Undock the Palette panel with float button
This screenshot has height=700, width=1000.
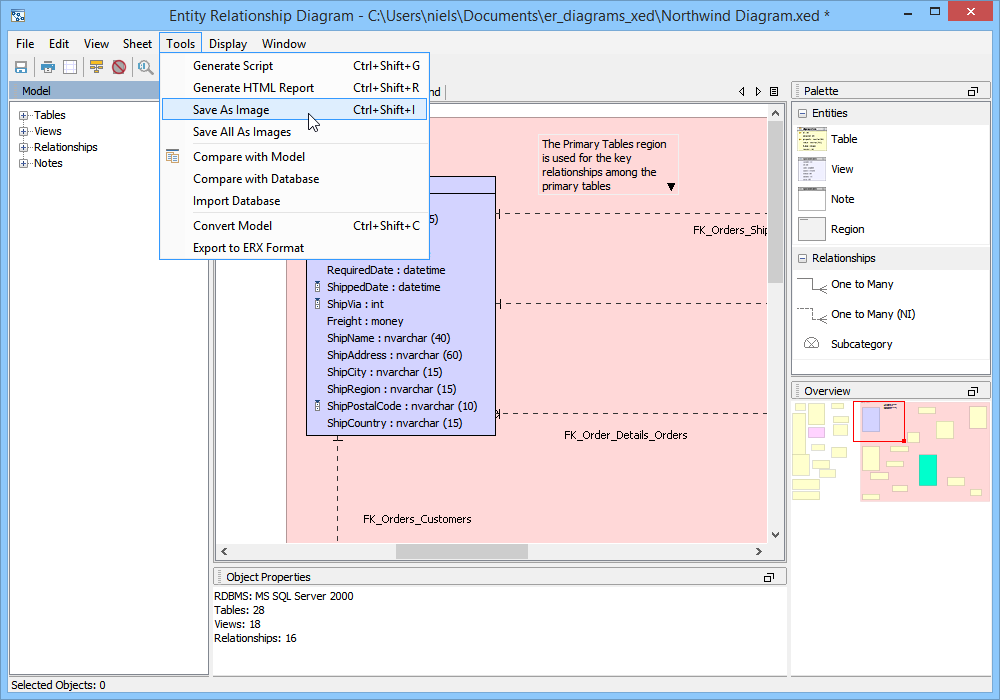coord(972,91)
